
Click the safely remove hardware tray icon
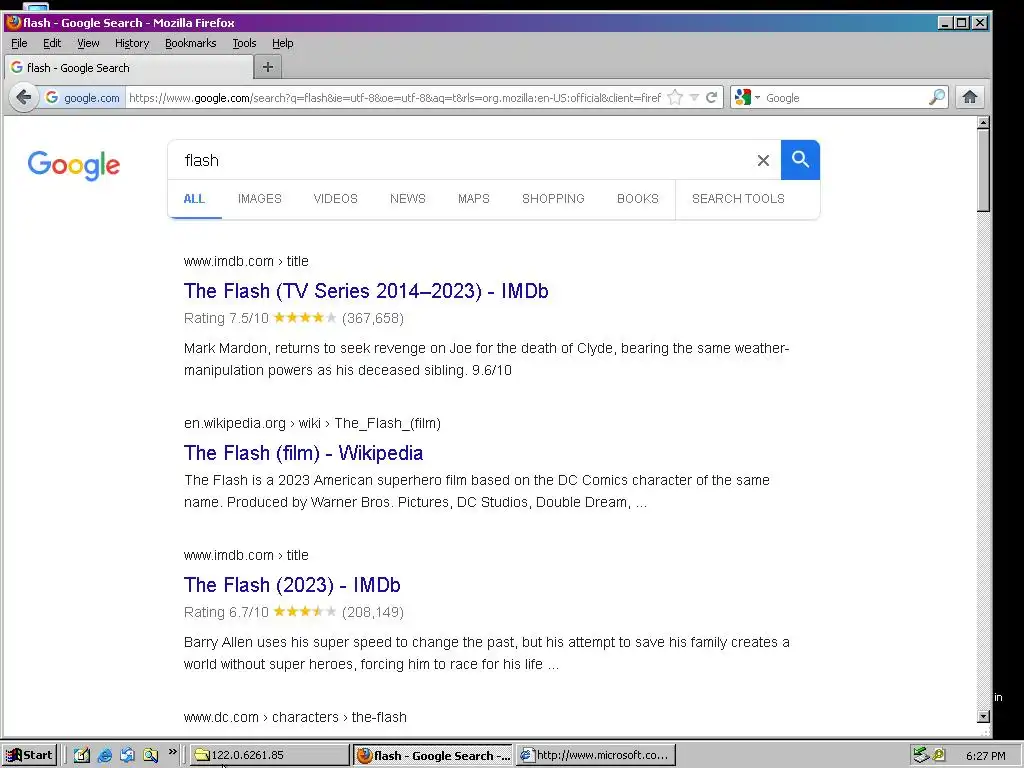[x=921, y=755]
